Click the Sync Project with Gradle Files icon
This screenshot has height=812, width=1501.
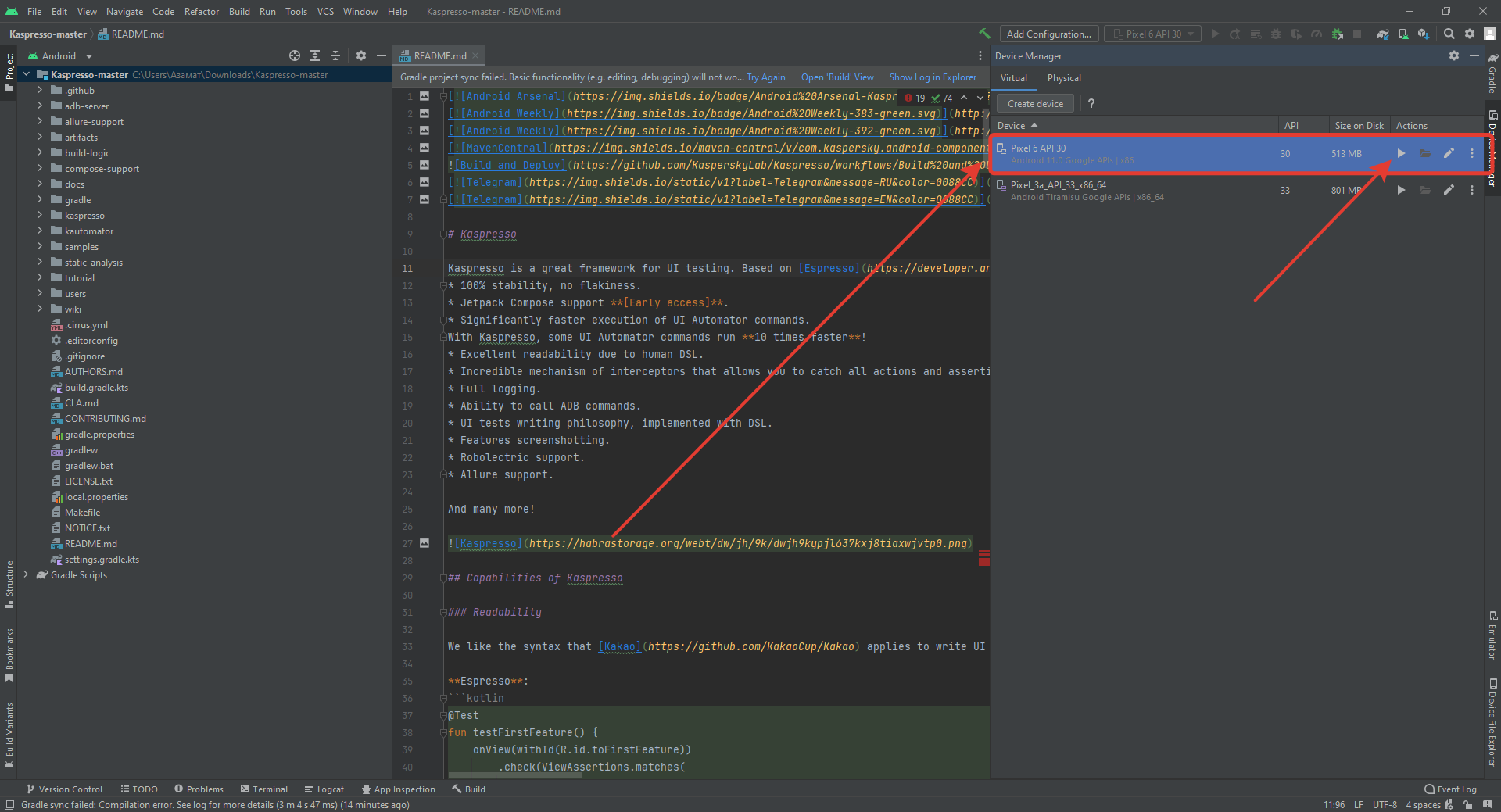1383,34
